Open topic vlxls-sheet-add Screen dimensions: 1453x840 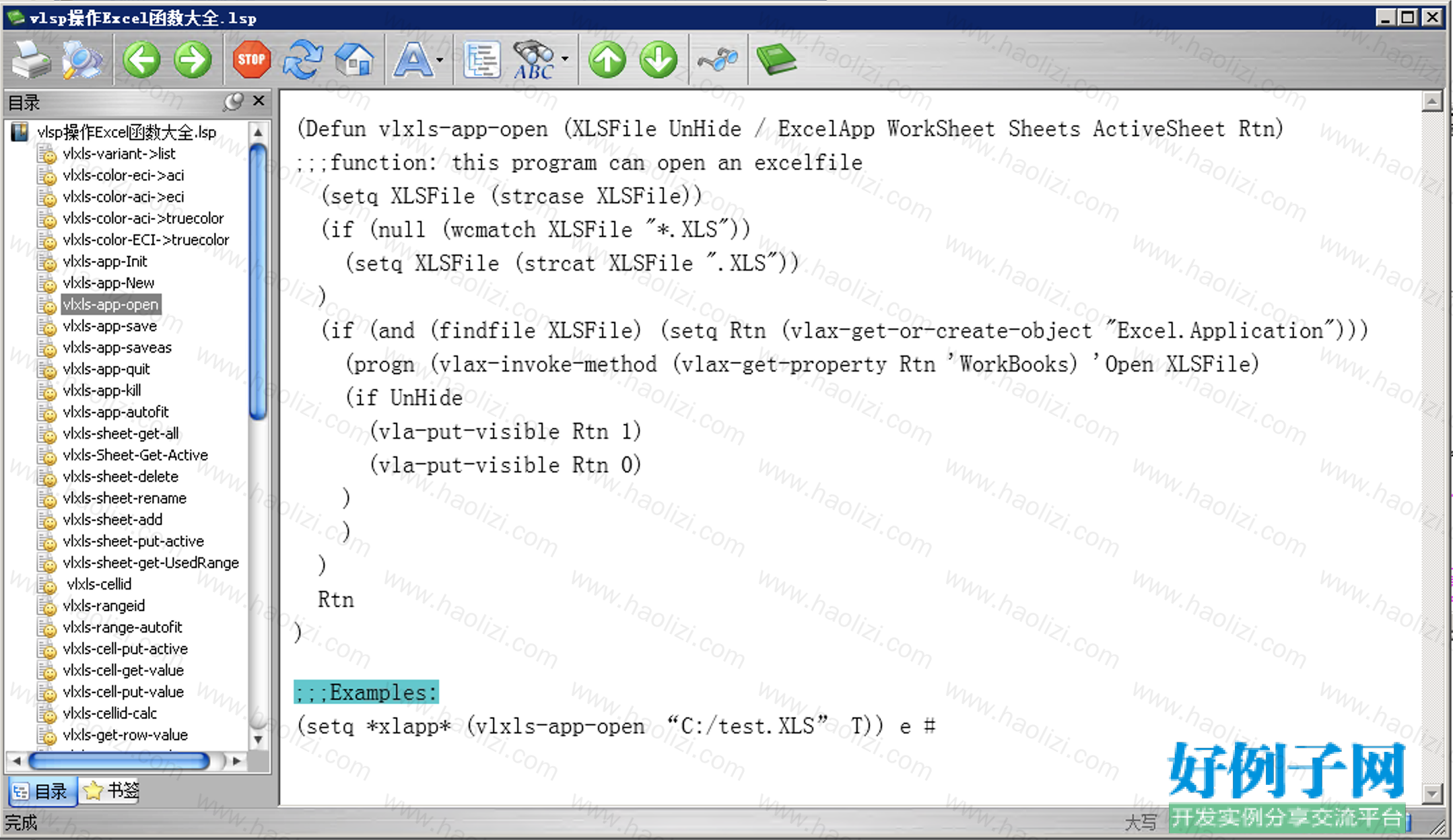(112, 520)
